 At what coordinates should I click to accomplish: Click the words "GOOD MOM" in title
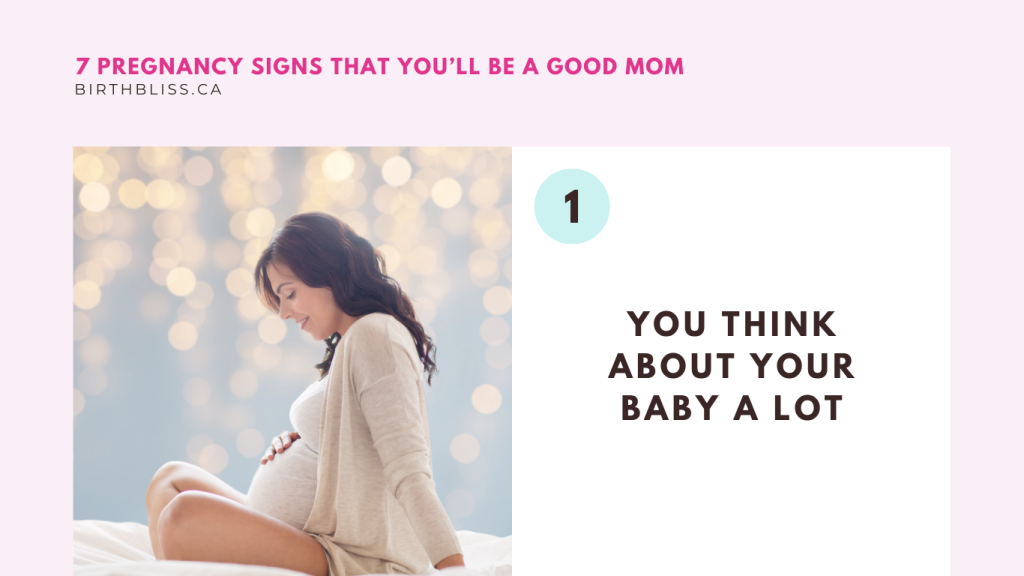(615, 67)
